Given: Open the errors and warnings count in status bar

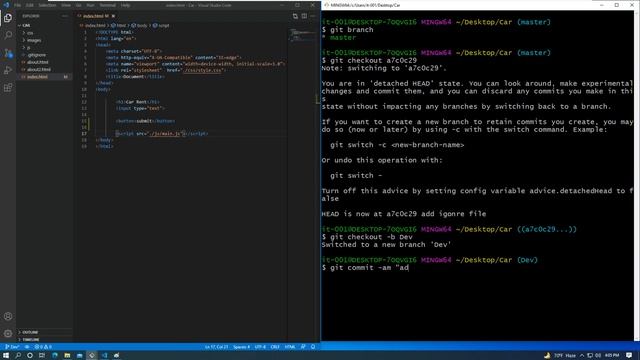Looking at the screenshot, I should (x=43, y=347).
